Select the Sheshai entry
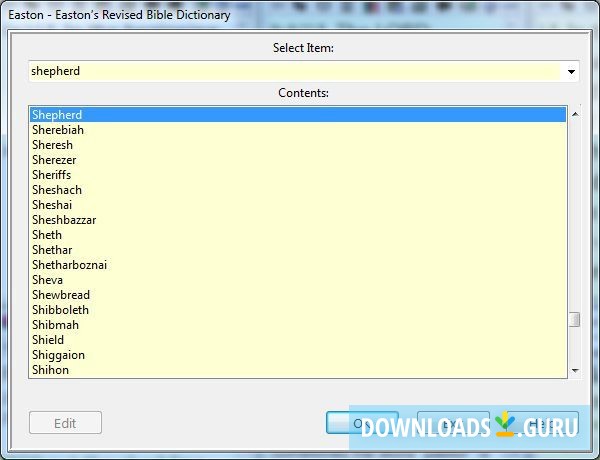Image resolution: width=600 pixels, height=460 pixels. click(x=298, y=205)
